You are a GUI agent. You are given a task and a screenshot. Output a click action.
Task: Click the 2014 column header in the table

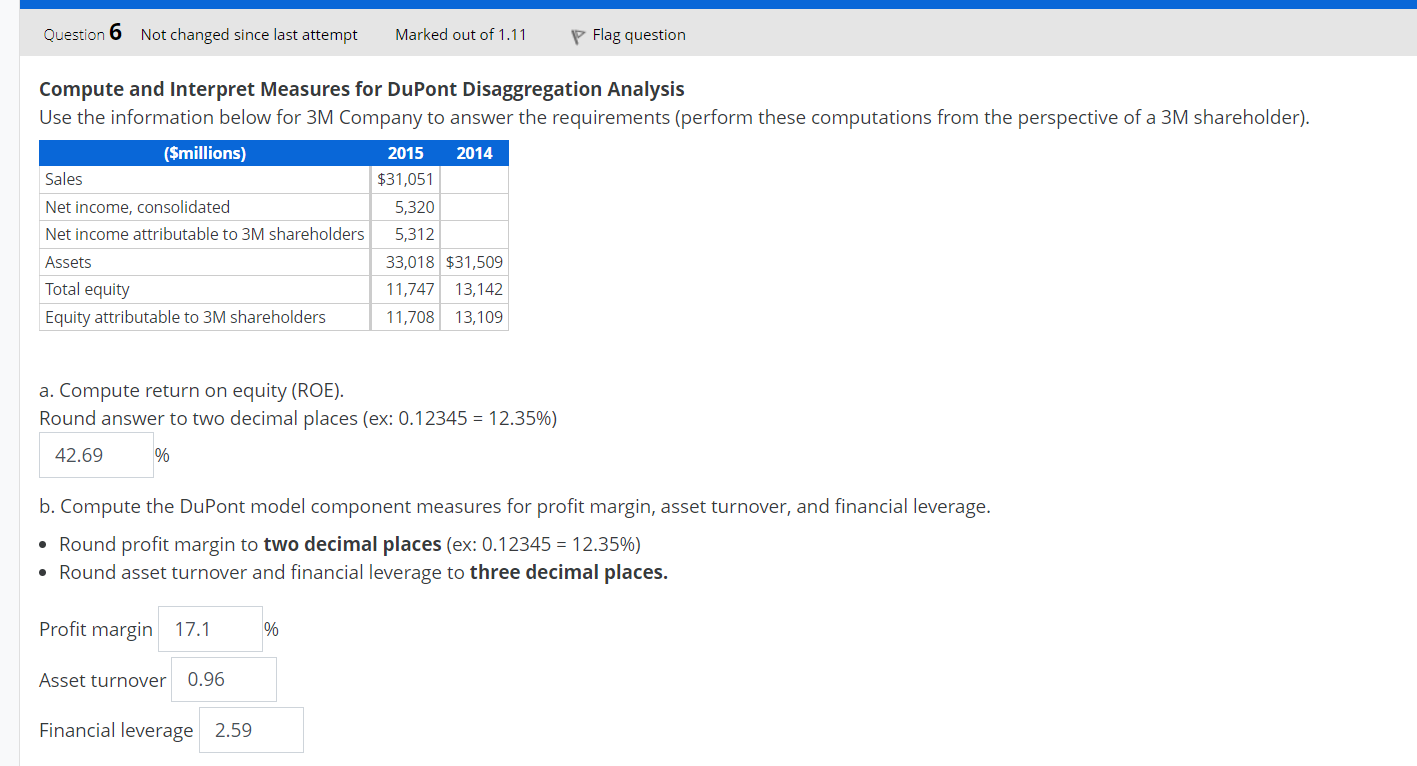(x=474, y=153)
